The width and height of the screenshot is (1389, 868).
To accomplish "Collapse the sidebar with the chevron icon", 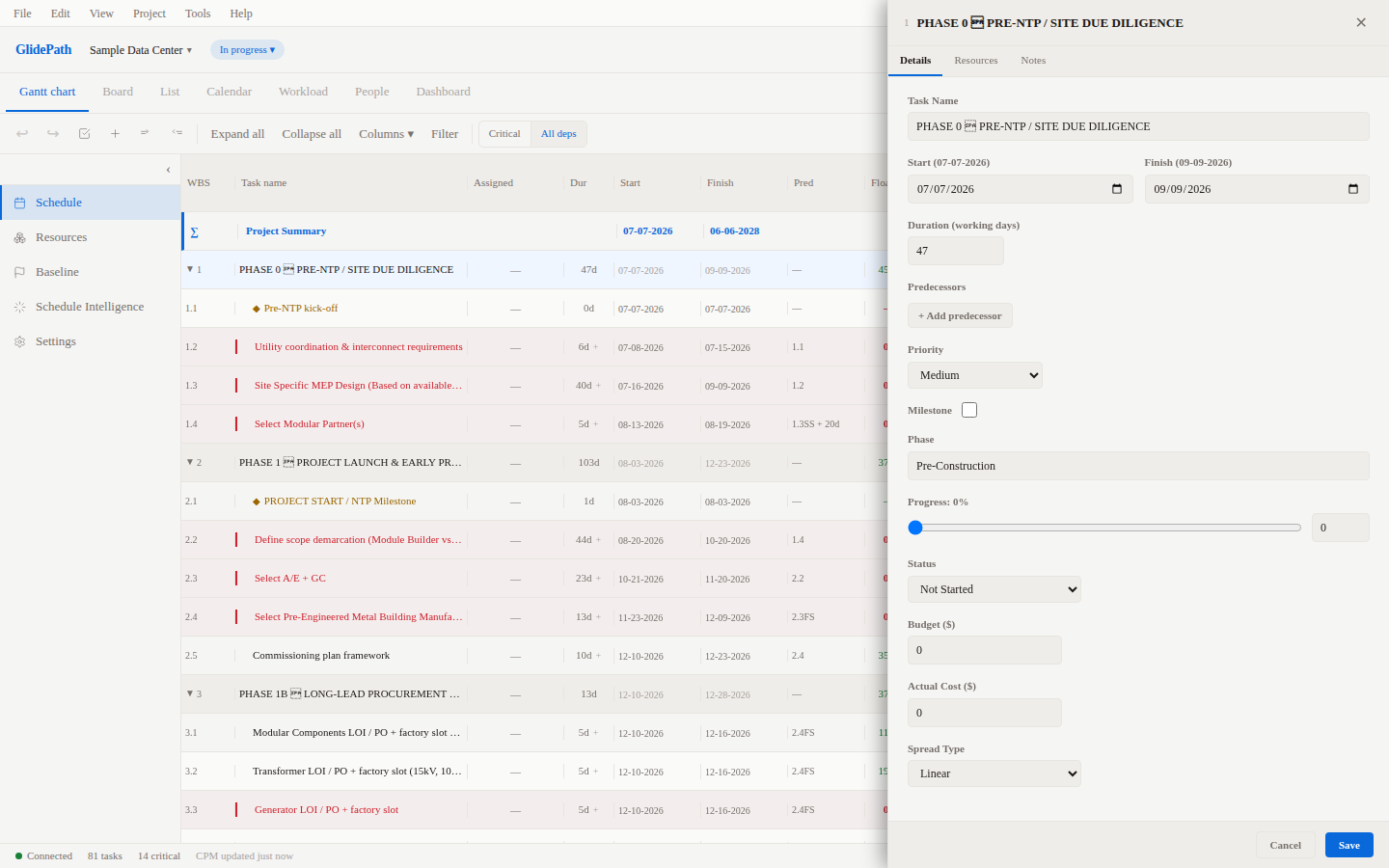I will [x=168, y=170].
